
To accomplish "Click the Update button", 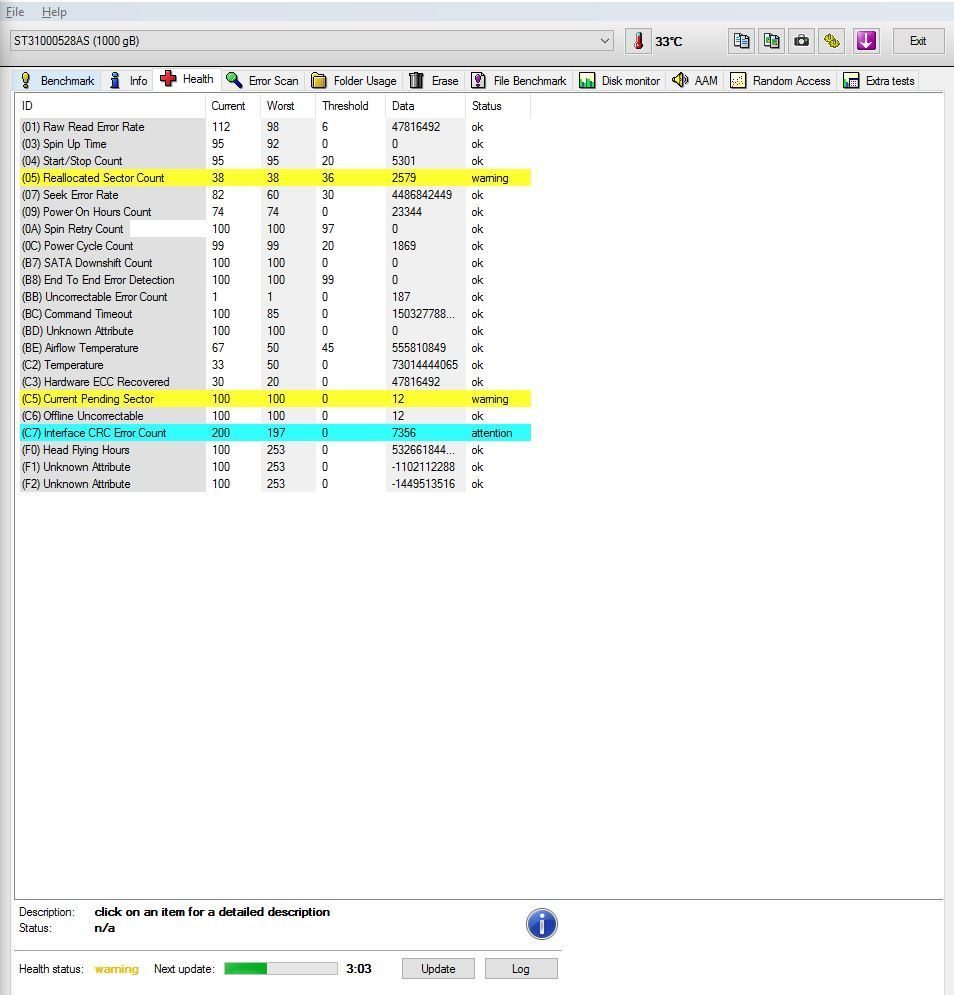I will click(438, 968).
